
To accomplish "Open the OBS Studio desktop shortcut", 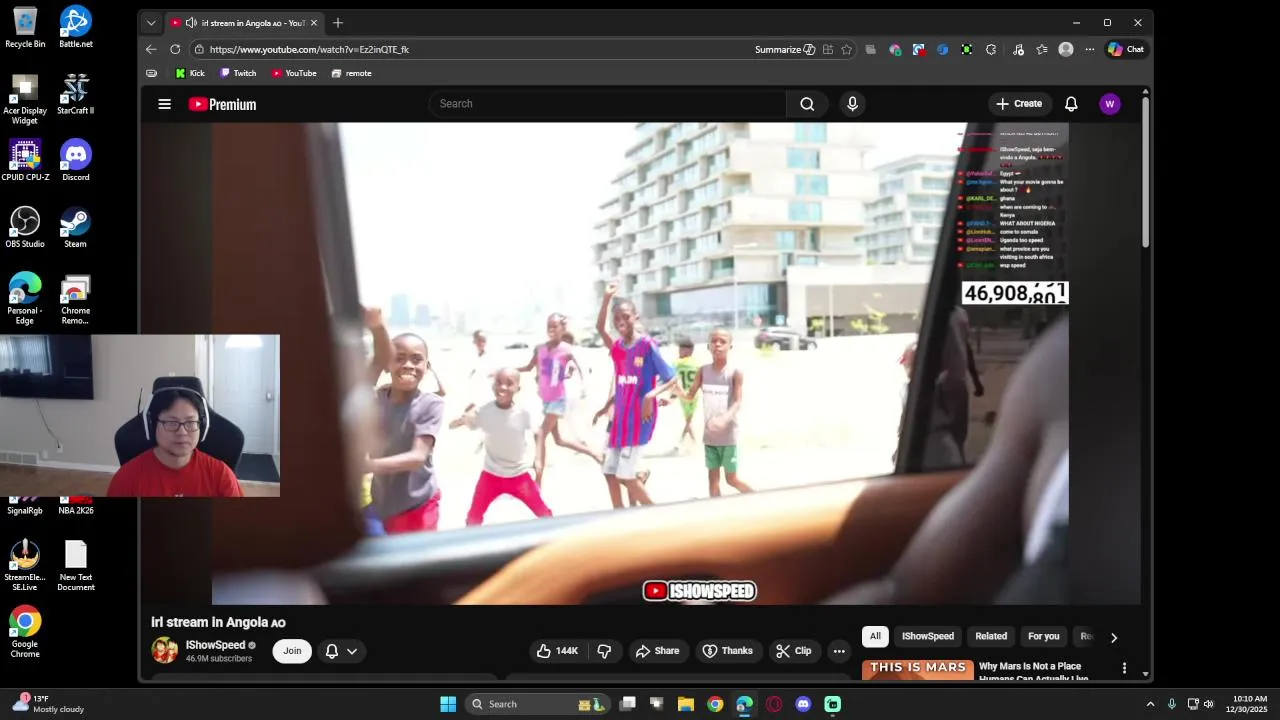I will click(x=25, y=228).
